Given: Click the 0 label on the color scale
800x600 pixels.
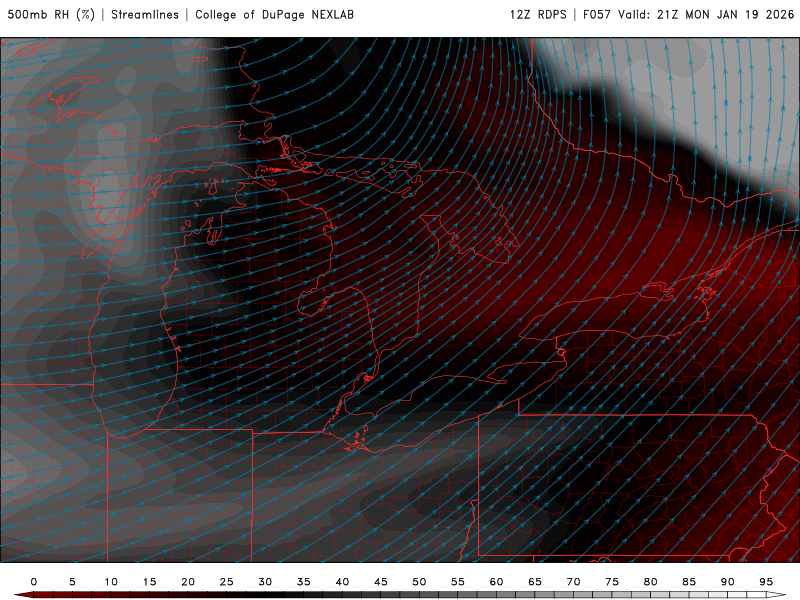Looking at the screenshot, I should click(x=34, y=582).
